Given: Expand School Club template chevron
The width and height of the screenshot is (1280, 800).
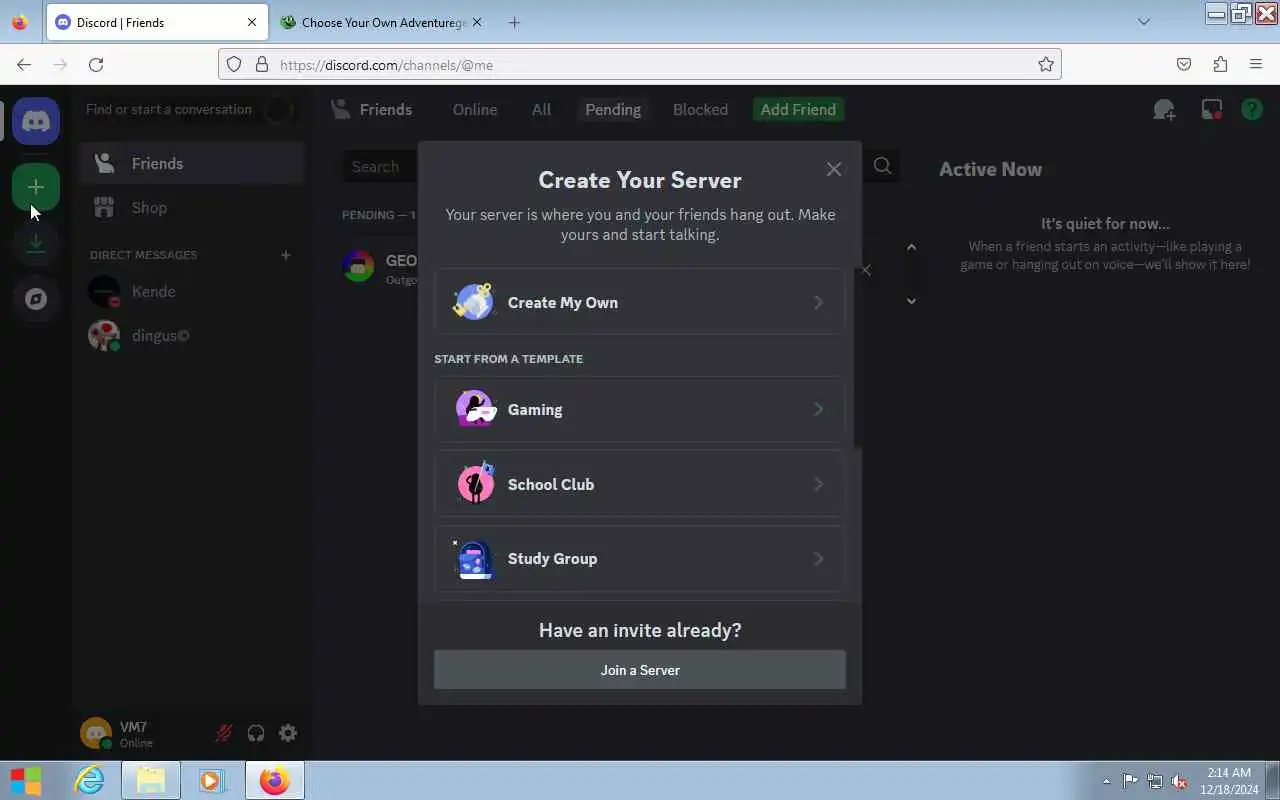Looking at the screenshot, I should point(818,484).
